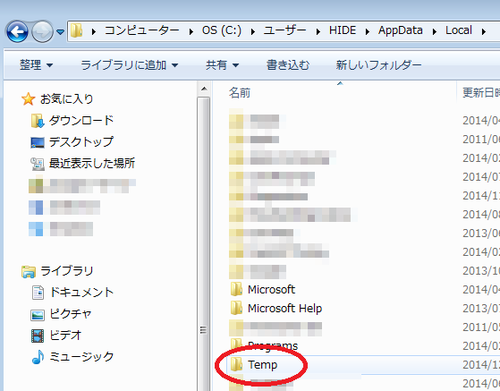The width and height of the screenshot is (500, 391).
Task: Select the Microsoft folder name
Action: tap(271, 289)
